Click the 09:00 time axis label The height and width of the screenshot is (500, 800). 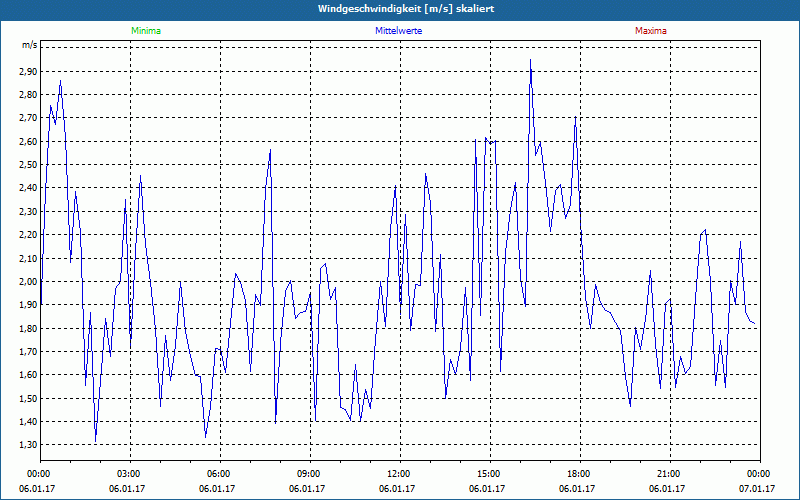310,474
